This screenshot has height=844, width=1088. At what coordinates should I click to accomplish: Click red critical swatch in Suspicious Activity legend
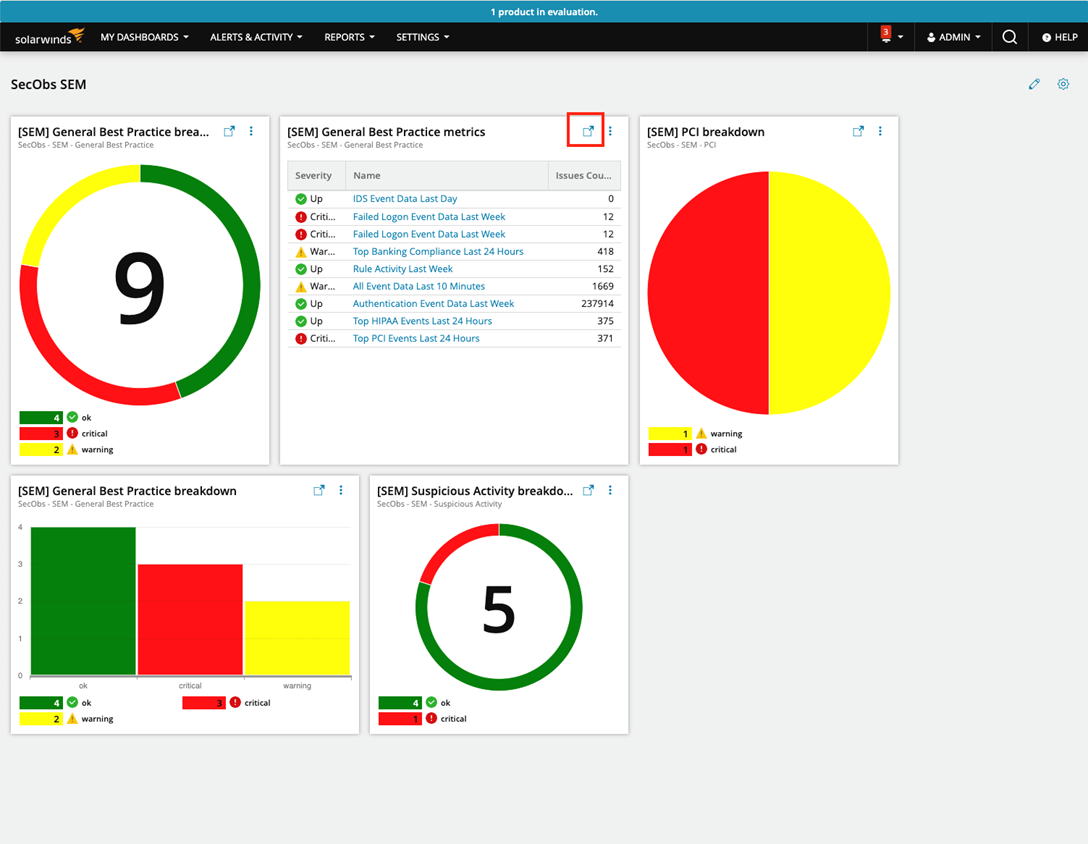pos(400,718)
